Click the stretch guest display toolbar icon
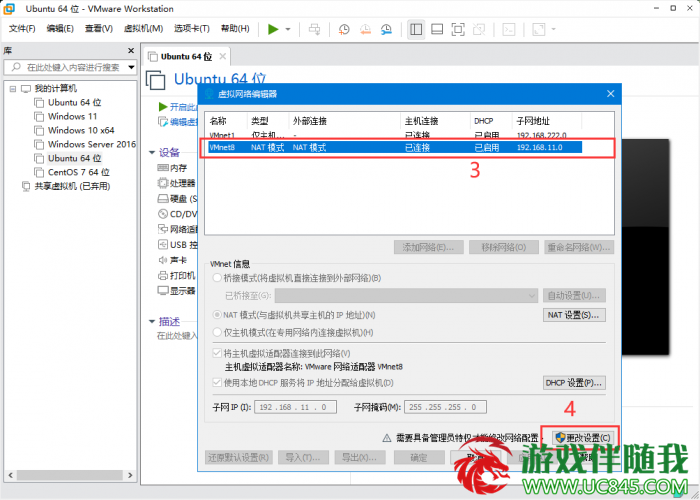The width and height of the screenshot is (700, 500). [539, 29]
